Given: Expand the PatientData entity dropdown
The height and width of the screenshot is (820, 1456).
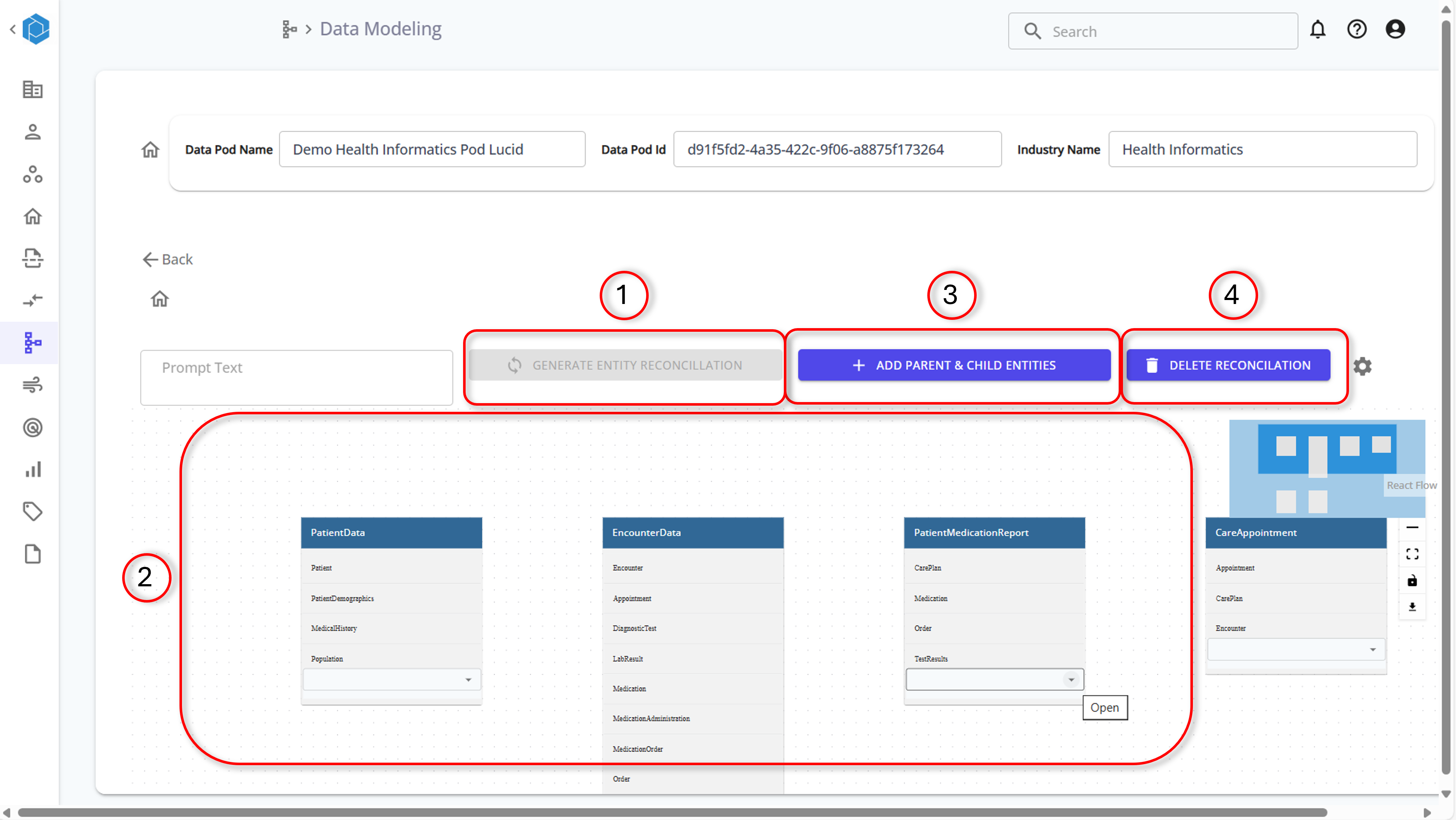Looking at the screenshot, I should 468,679.
